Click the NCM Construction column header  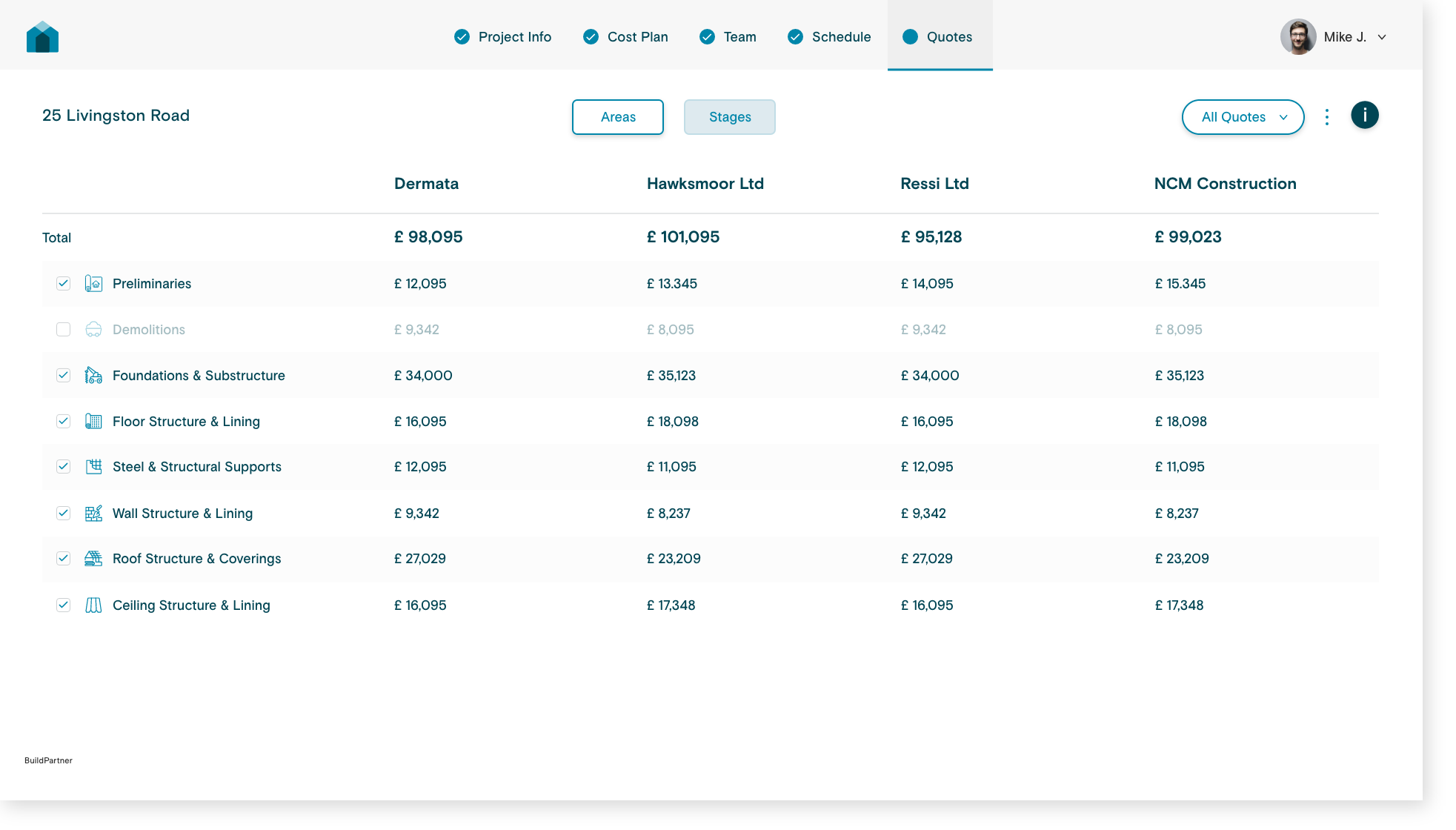coord(1225,184)
